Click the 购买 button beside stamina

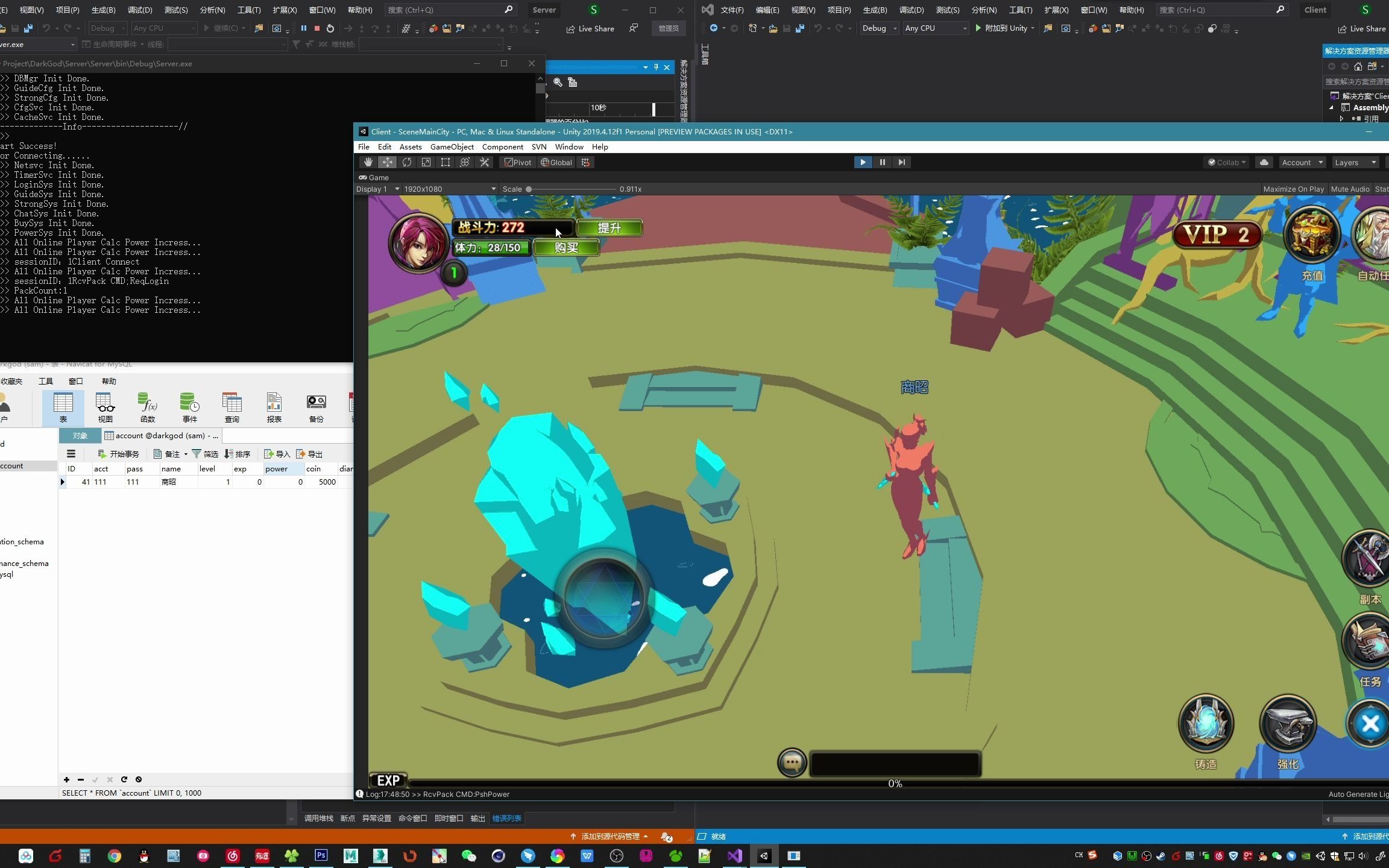coord(566,248)
